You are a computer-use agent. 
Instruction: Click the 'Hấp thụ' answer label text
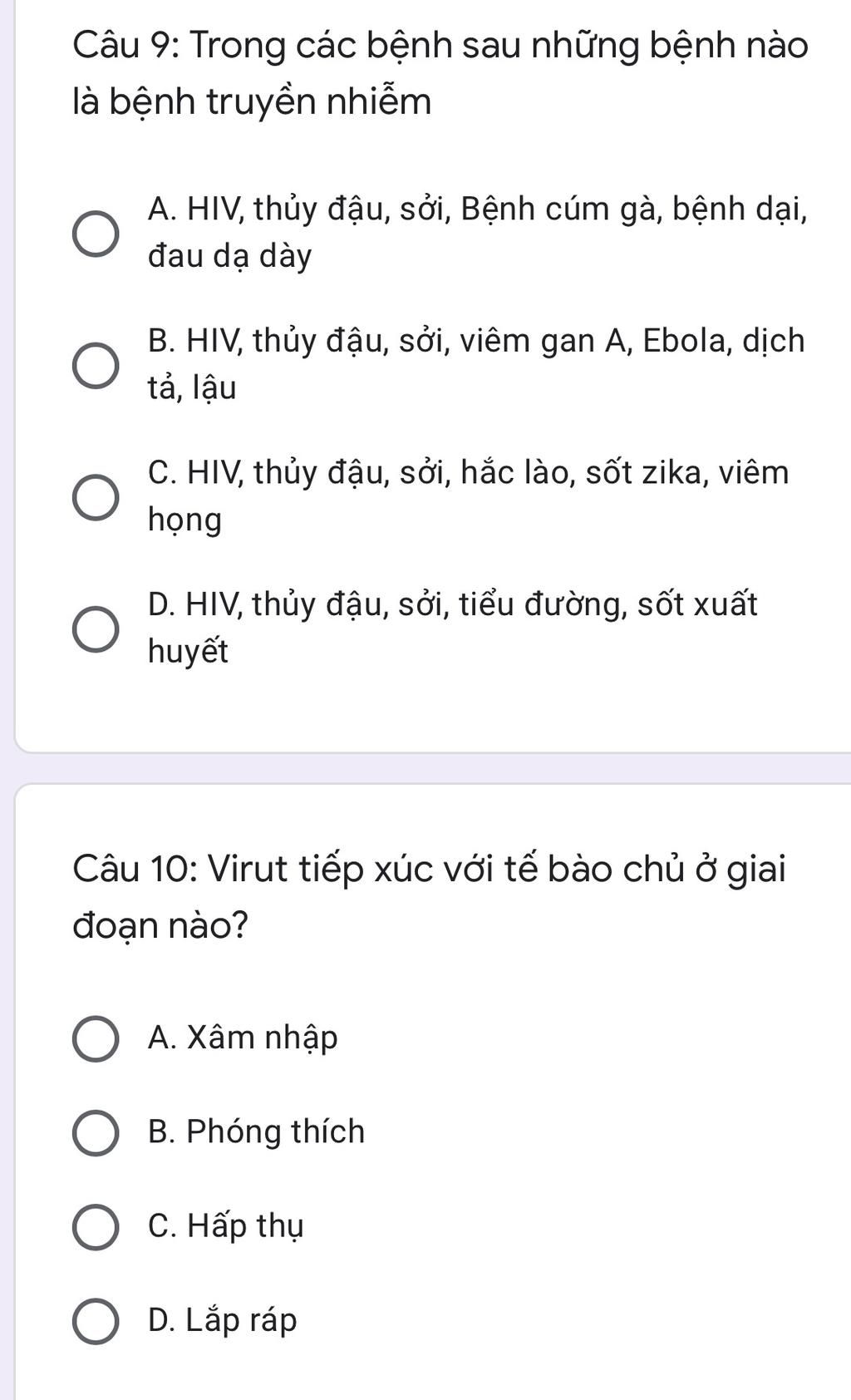click(x=244, y=1226)
